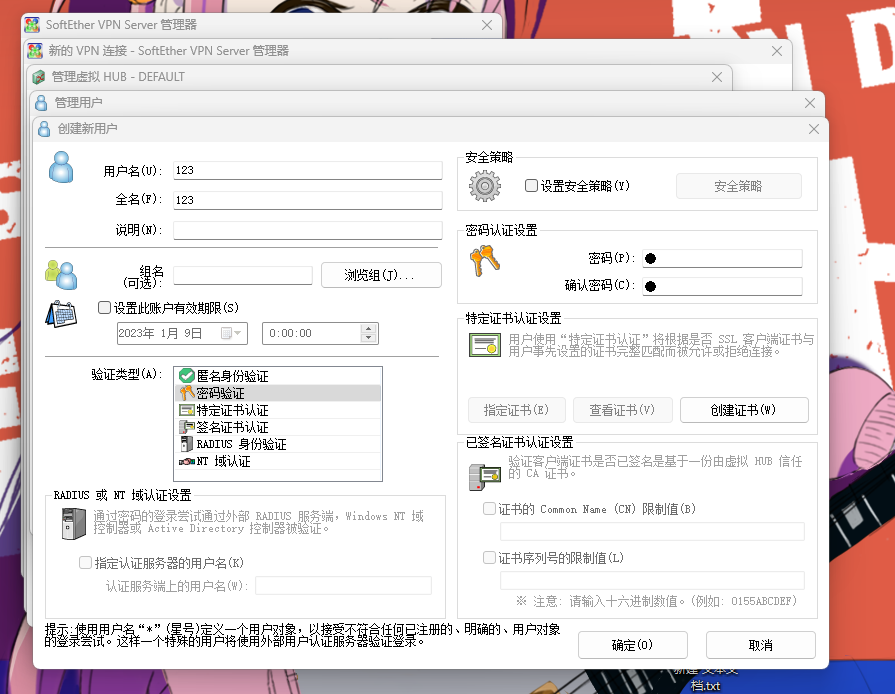Click the calendar expiration icon

point(61,314)
